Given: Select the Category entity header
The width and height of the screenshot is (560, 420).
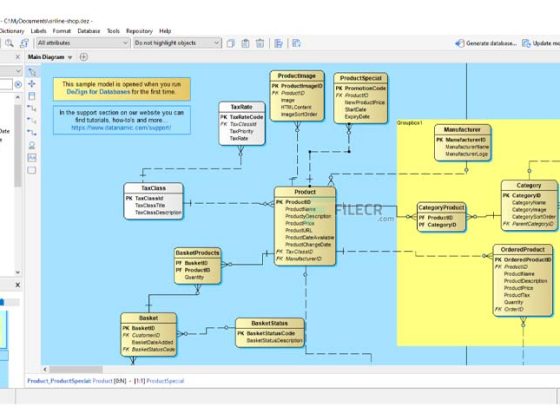Looking at the screenshot, I should pyautogui.click(x=529, y=186).
